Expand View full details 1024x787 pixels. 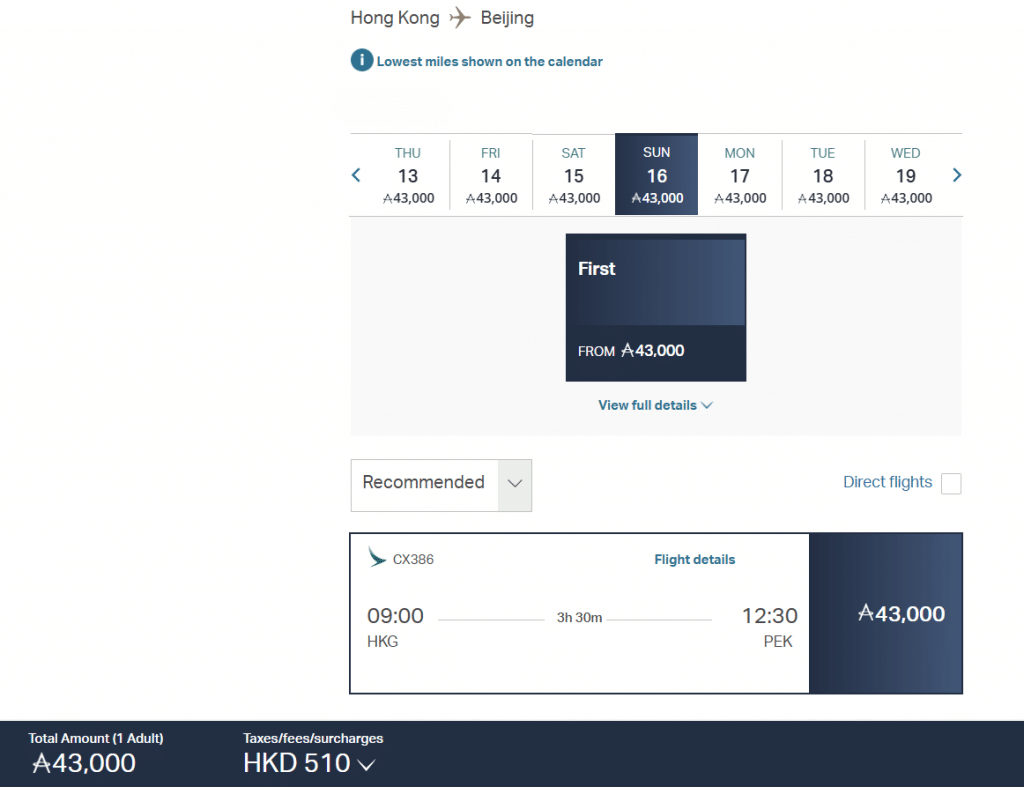[655, 405]
